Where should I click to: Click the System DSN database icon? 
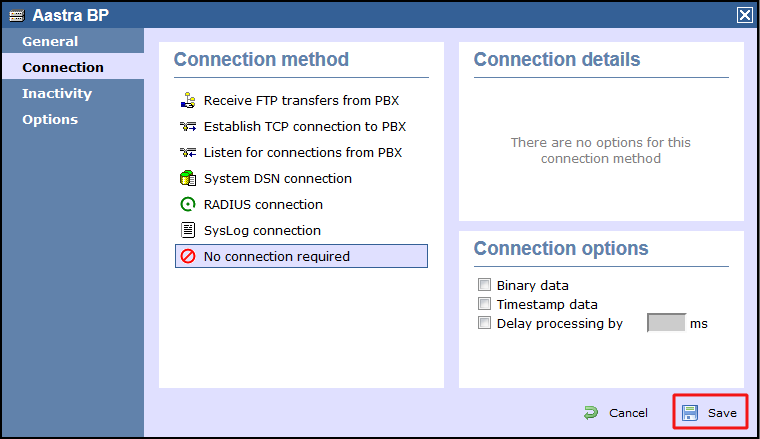point(187,179)
